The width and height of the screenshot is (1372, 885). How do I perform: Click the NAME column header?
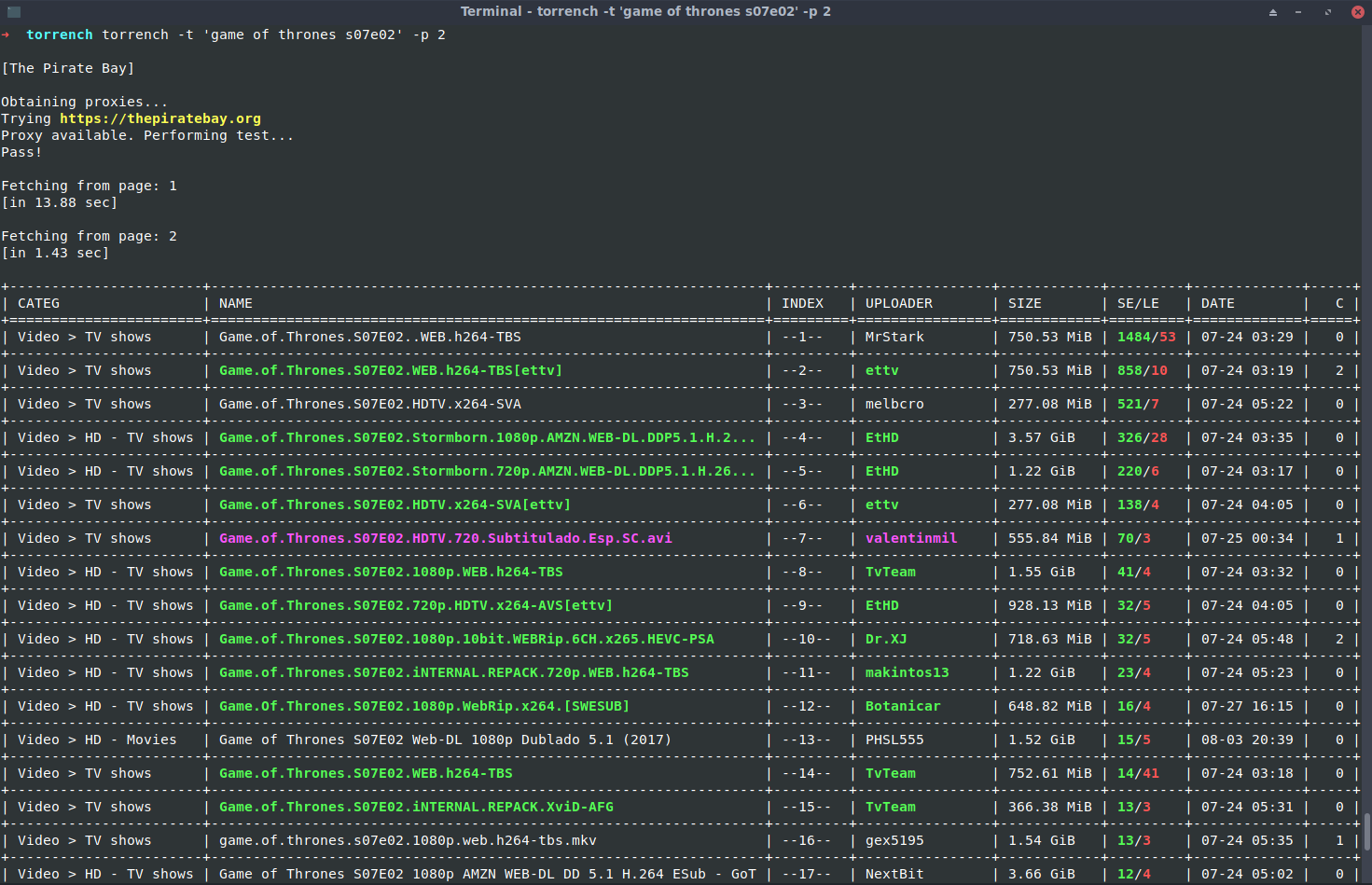click(236, 303)
